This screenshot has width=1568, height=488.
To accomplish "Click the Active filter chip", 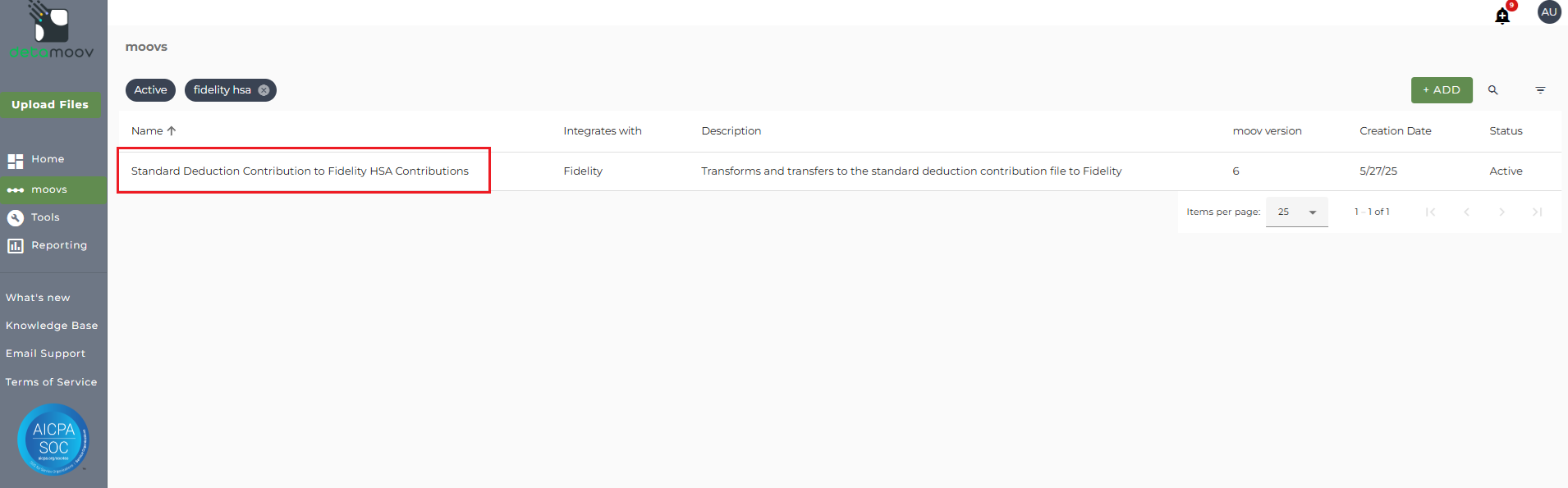I will tap(150, 90).
